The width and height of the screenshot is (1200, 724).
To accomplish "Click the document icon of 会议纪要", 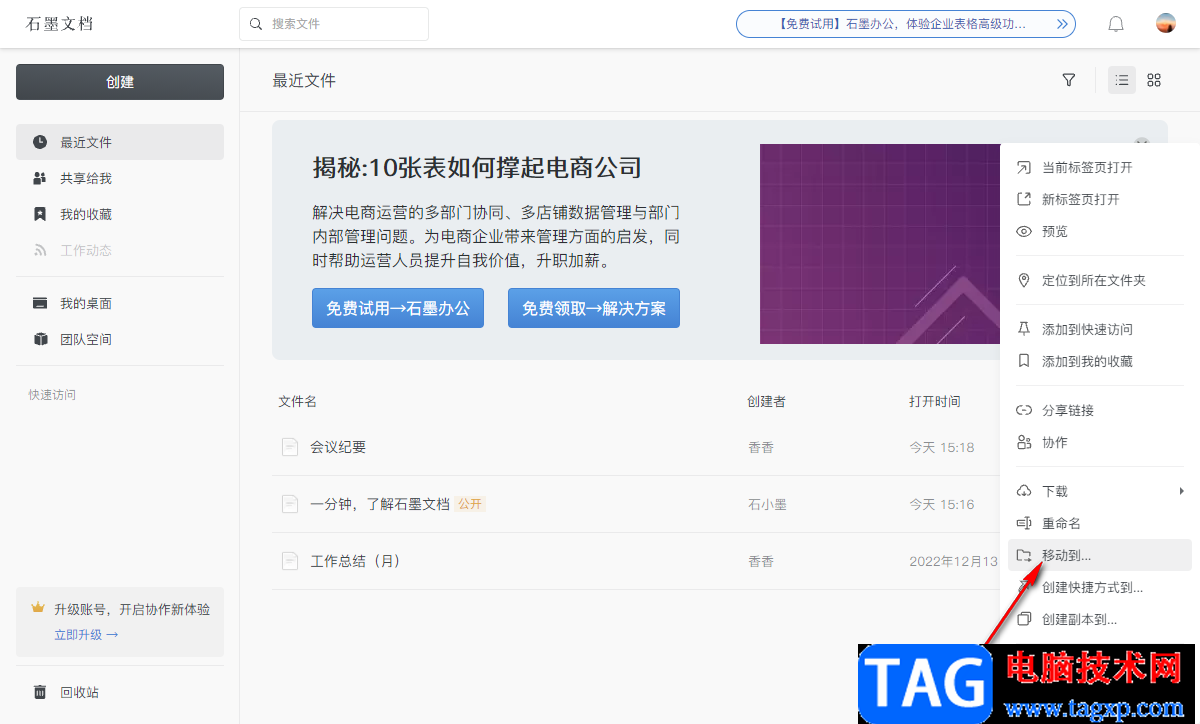I will 290,447.
